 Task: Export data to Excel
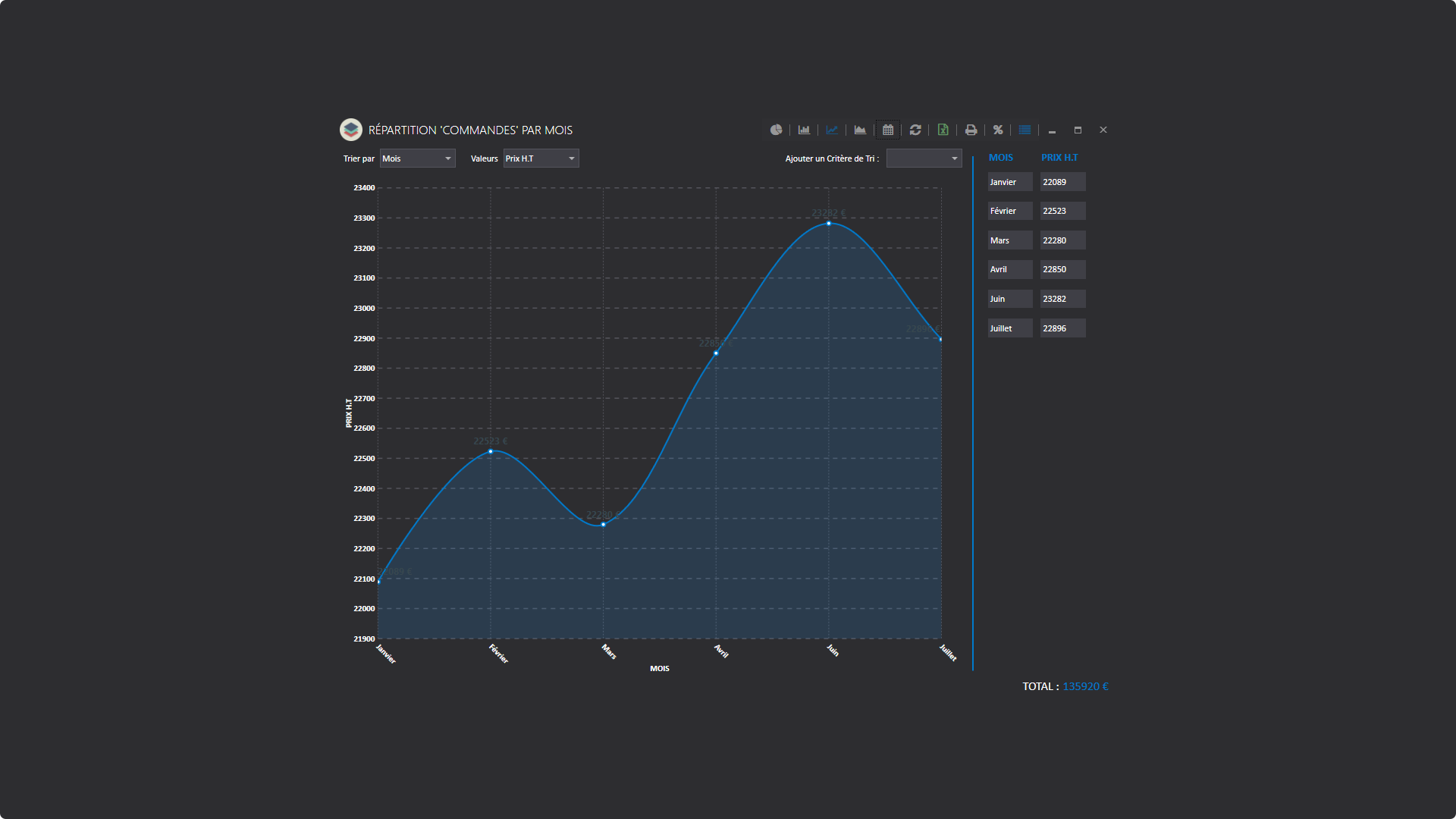943,130
